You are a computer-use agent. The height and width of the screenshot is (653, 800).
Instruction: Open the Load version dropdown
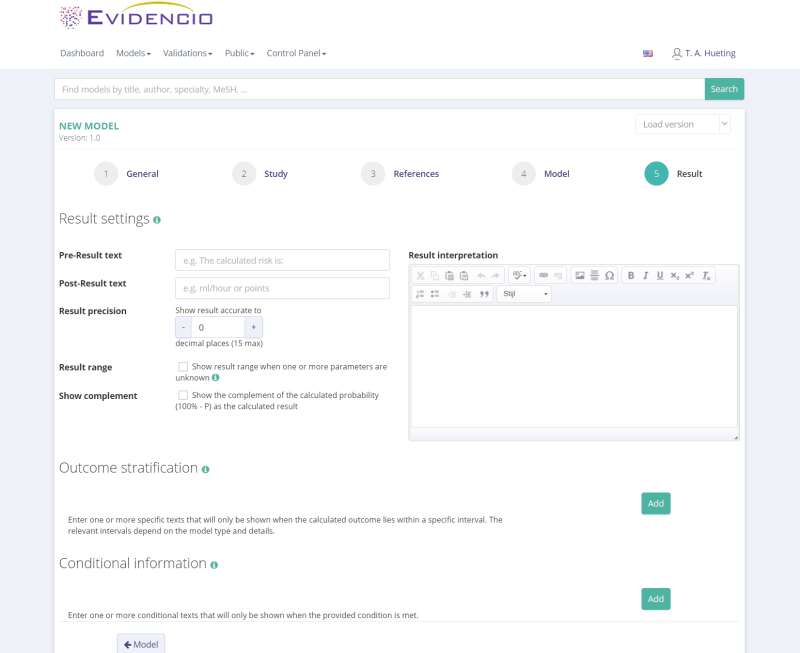682,124
